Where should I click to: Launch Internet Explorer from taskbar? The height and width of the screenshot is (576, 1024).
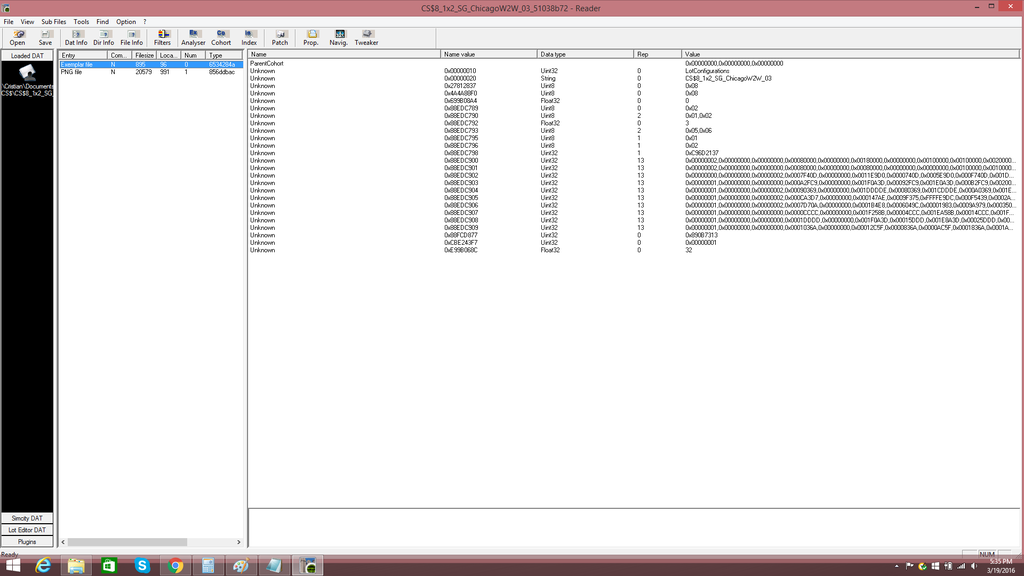click(x=43, y=566)
